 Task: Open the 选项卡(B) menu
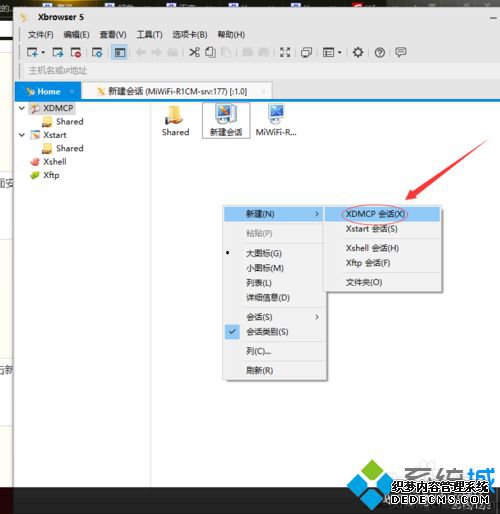tap(190, 34)
